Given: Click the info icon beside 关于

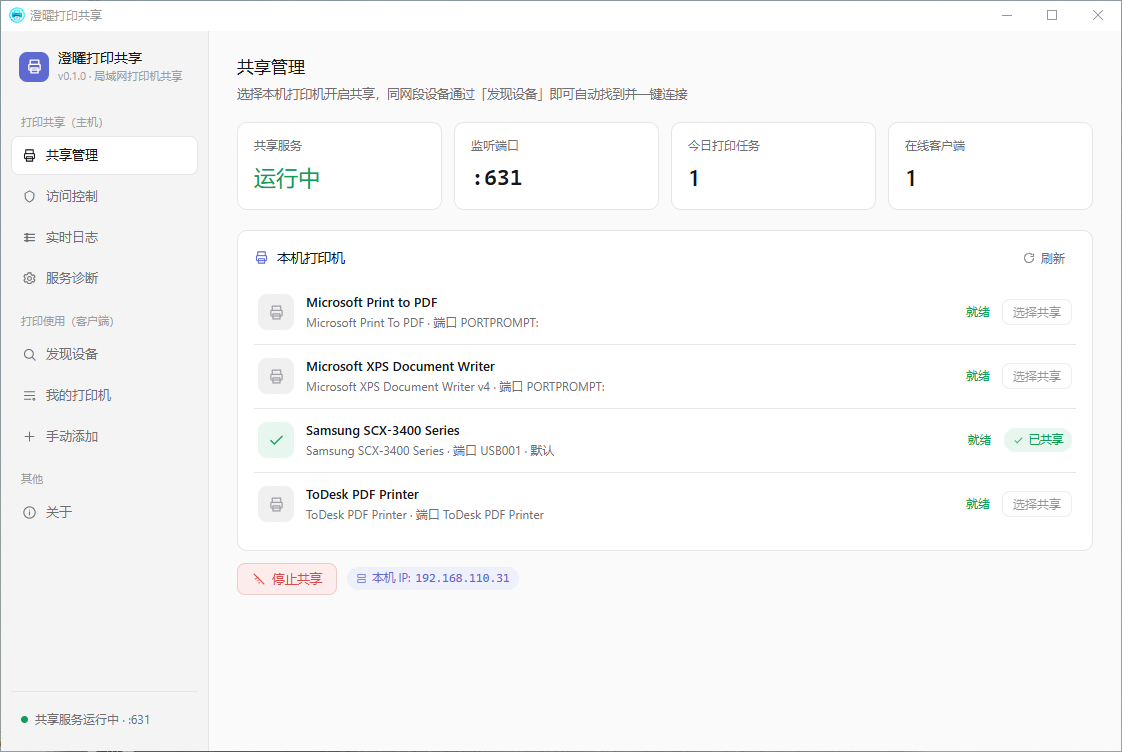Looking at the screenshot, I should (x=29, y=512).
